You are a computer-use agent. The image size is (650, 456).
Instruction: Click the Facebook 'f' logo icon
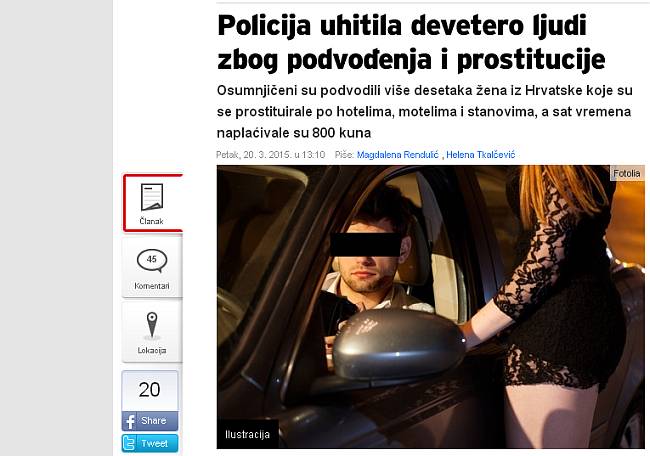130,421
